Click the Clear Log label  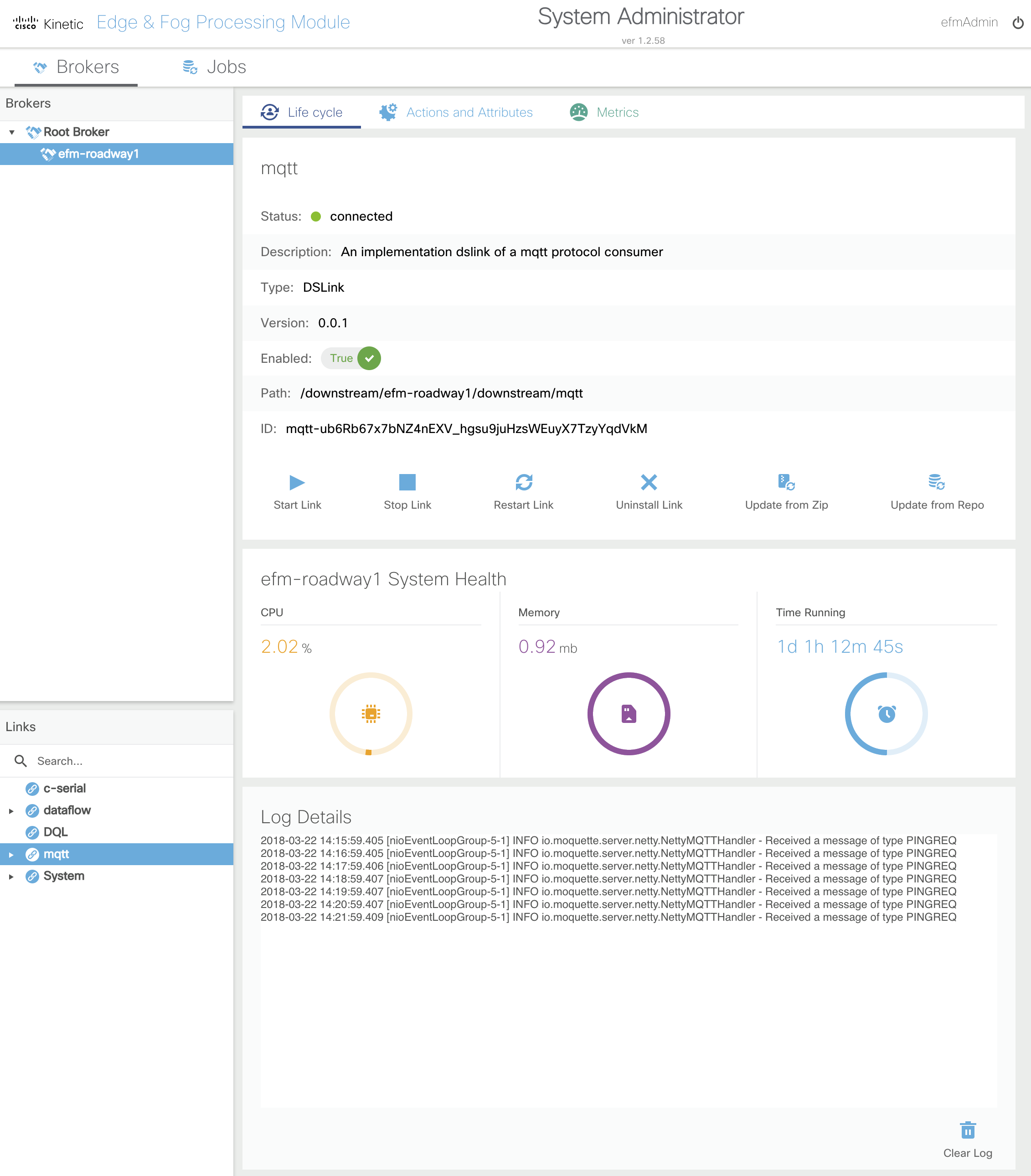tap(968, 1154)
